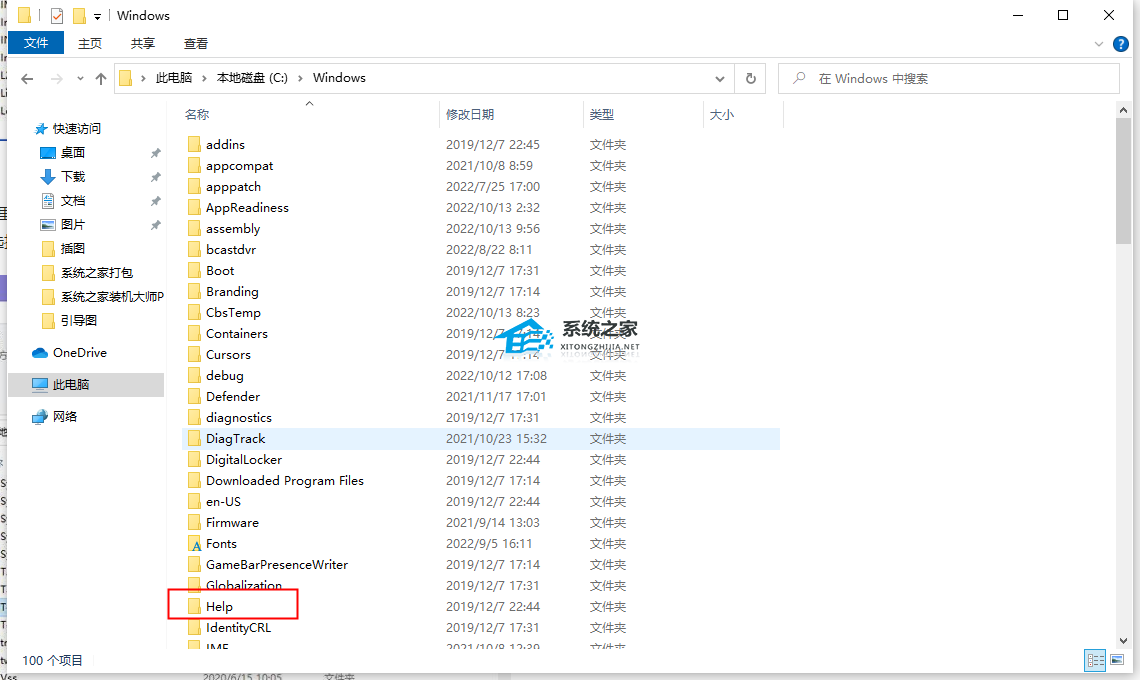Expand the chevron after 本地磁盘 (C:) in the breadcrumb
The width and height of the screenshot is (1140, 680).
[300, 79]
